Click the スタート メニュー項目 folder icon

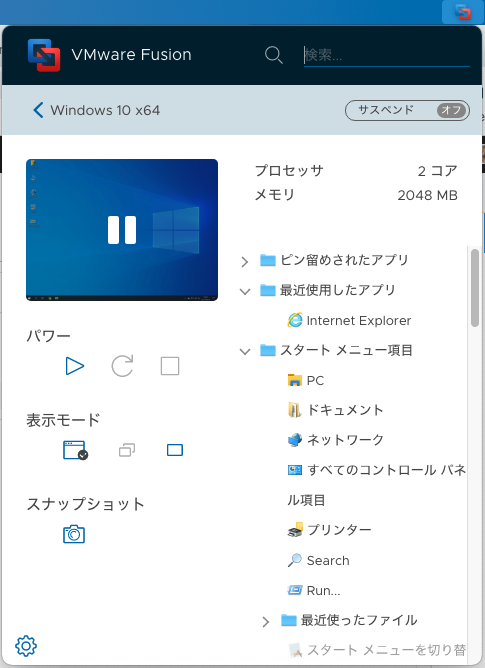pyautogui.click(x=268, y=350)
